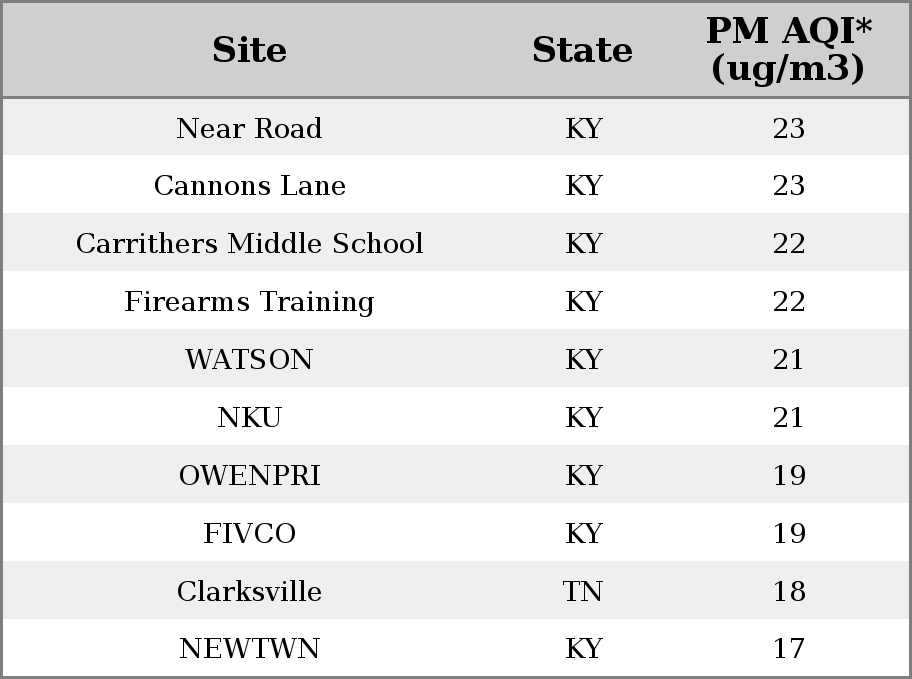Select the Clarksville site cell

click(x=249, y=592)
